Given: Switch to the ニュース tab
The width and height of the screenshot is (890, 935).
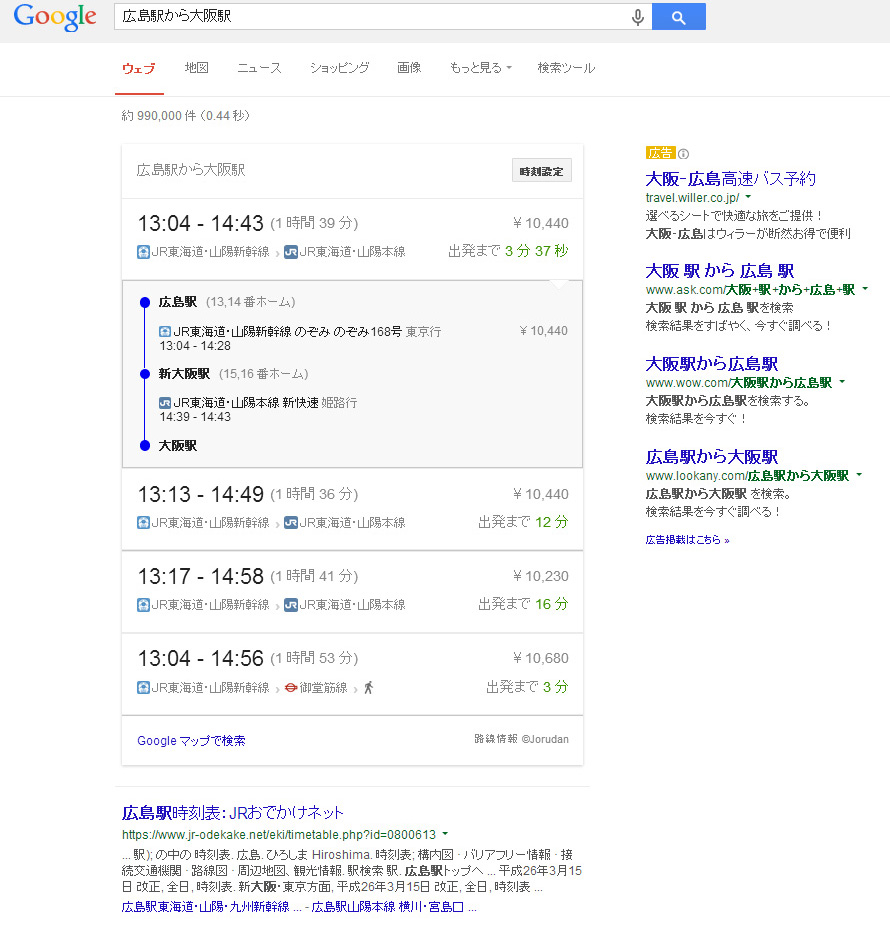Looking at the screenshot, I should coord(259,68).
